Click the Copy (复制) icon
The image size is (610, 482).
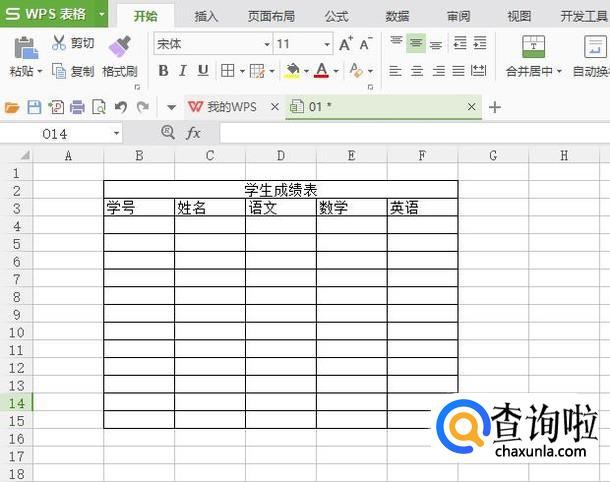59,71
